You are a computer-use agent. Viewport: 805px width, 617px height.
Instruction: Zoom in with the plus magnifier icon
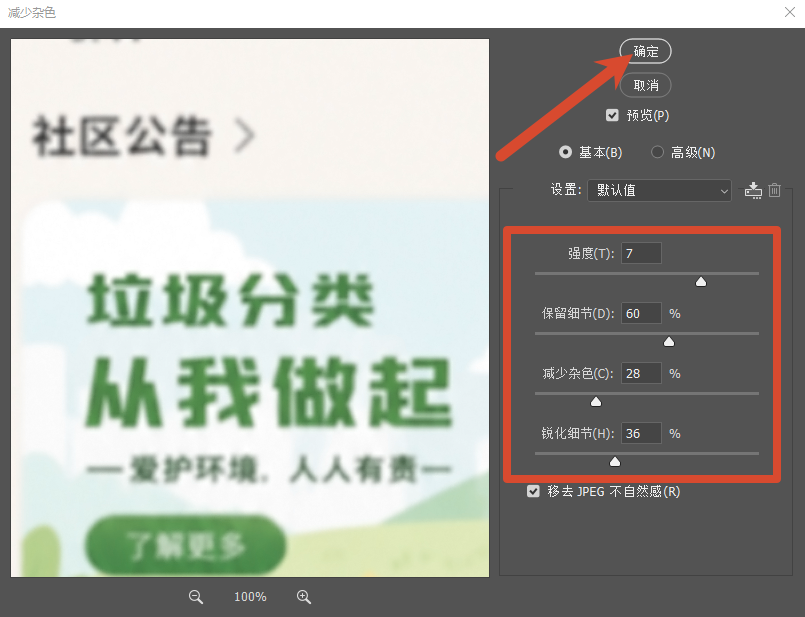tap(304, 596)
